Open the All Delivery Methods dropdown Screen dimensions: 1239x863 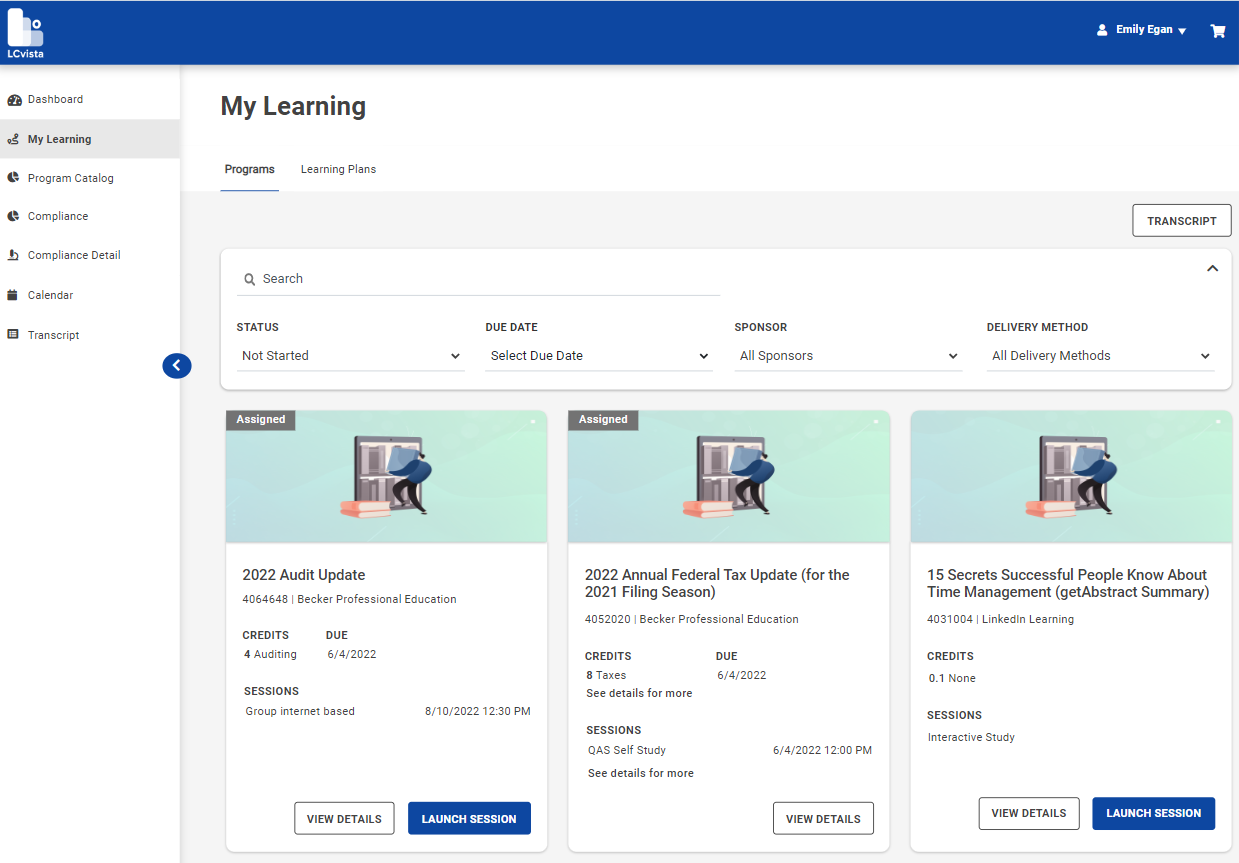pos(1100,355)
